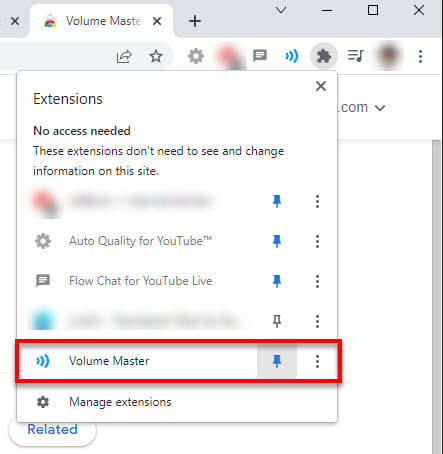Click the Manage extensions gear icon

coord(43,402)
